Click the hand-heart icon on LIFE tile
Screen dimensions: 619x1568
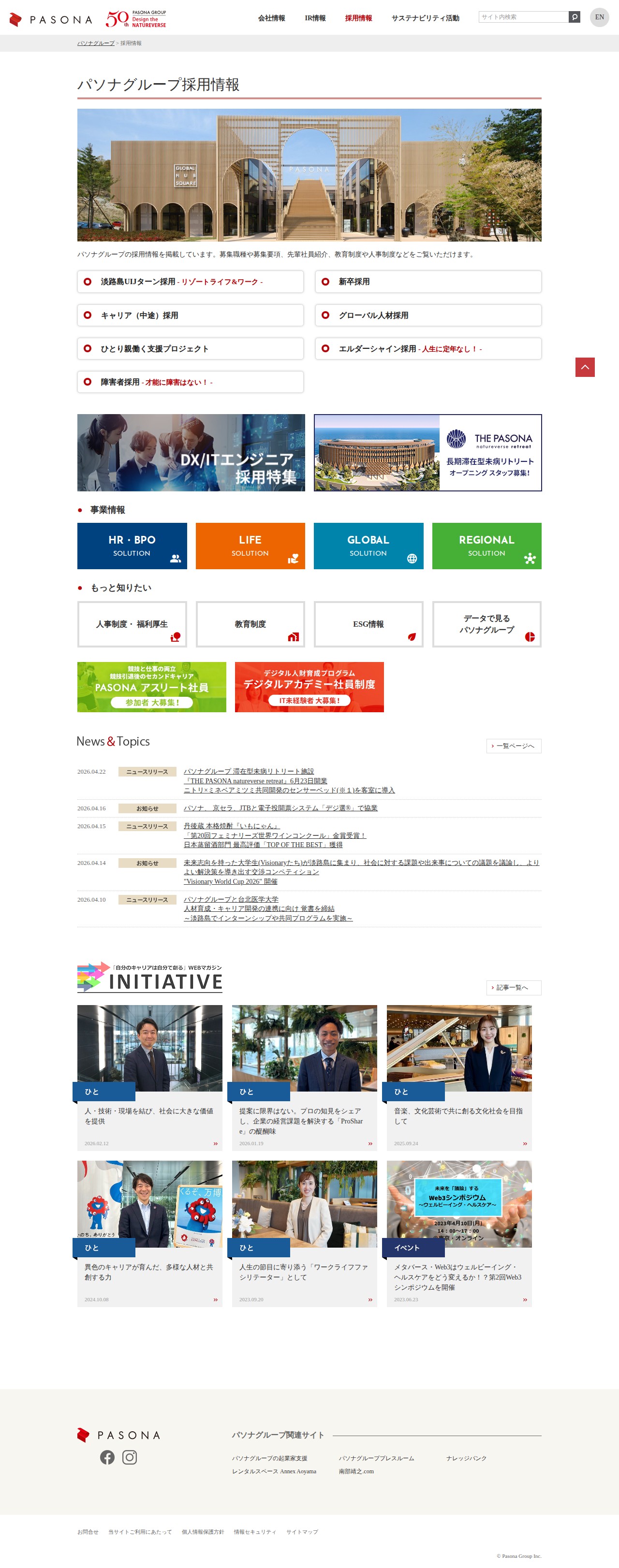pos(293,558)
